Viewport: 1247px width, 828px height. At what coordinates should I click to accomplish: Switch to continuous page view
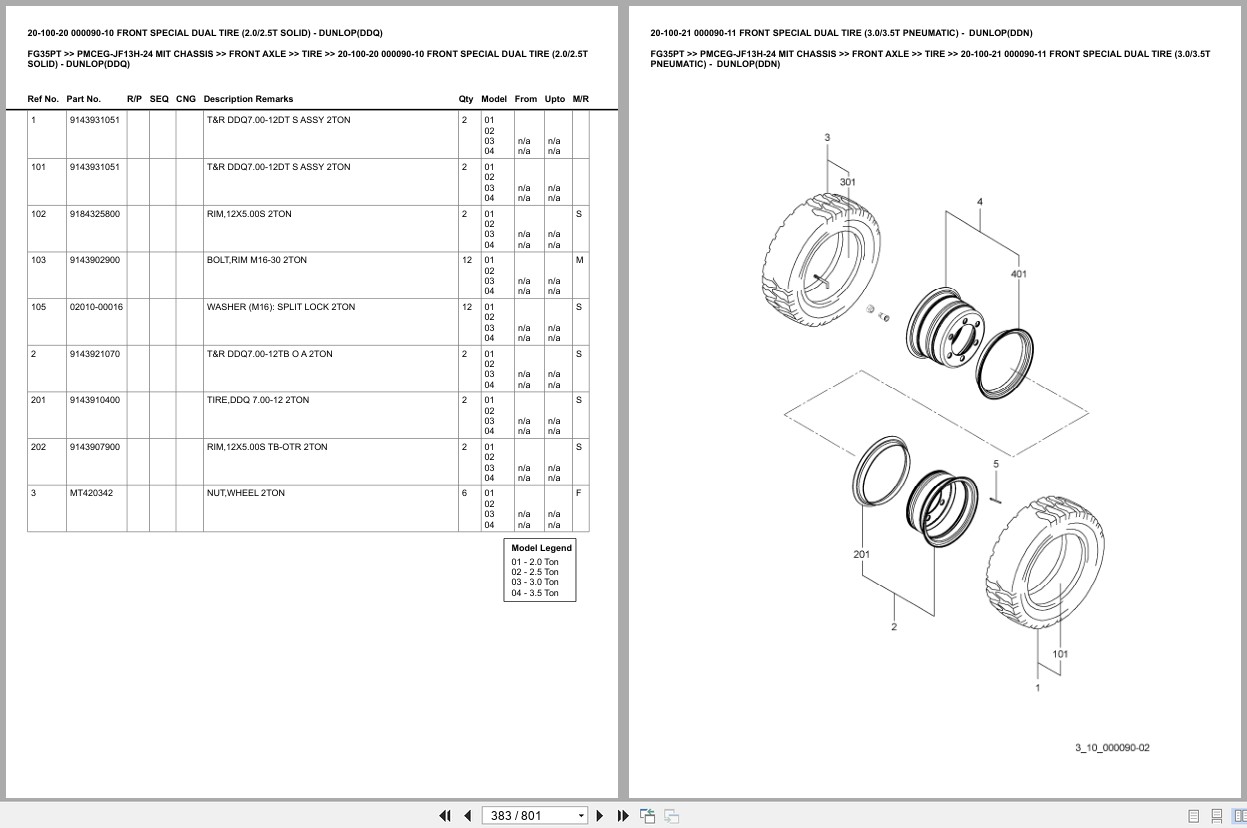(x=1216, y=815)
